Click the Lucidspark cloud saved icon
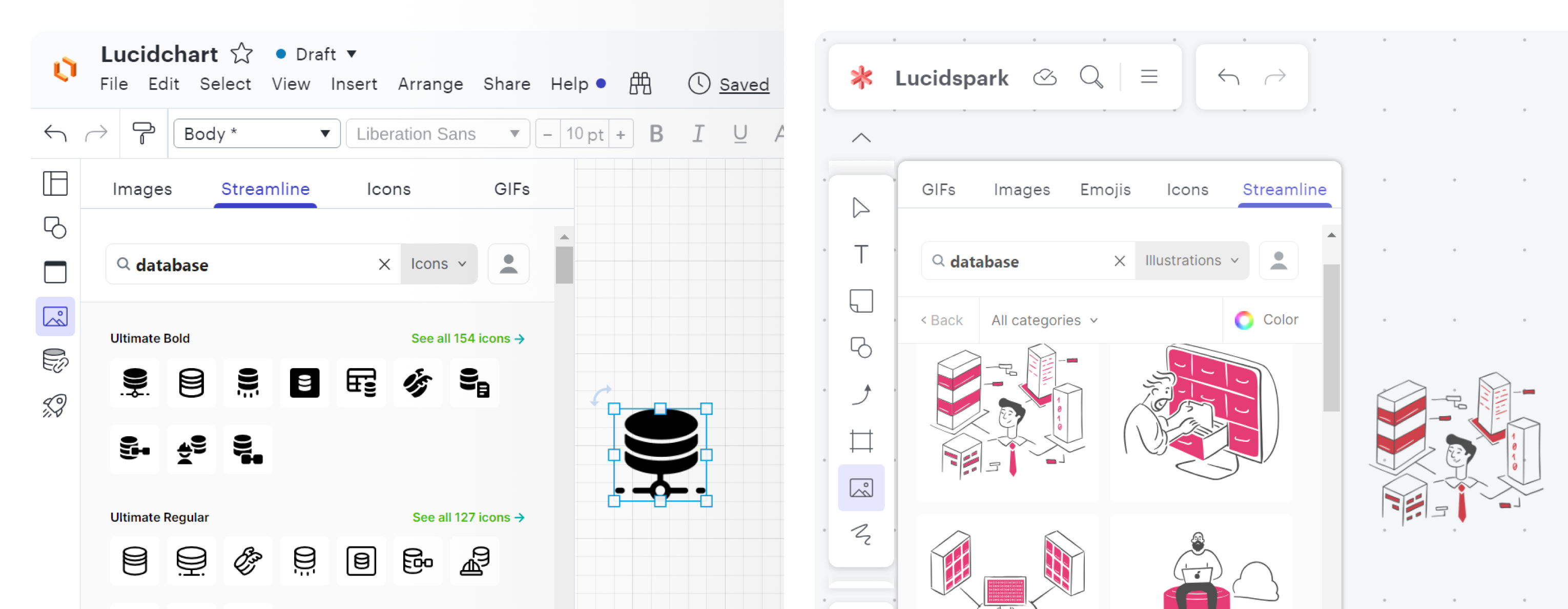Viewport: 1568px width, 609px height. (x=1044, y=77)
